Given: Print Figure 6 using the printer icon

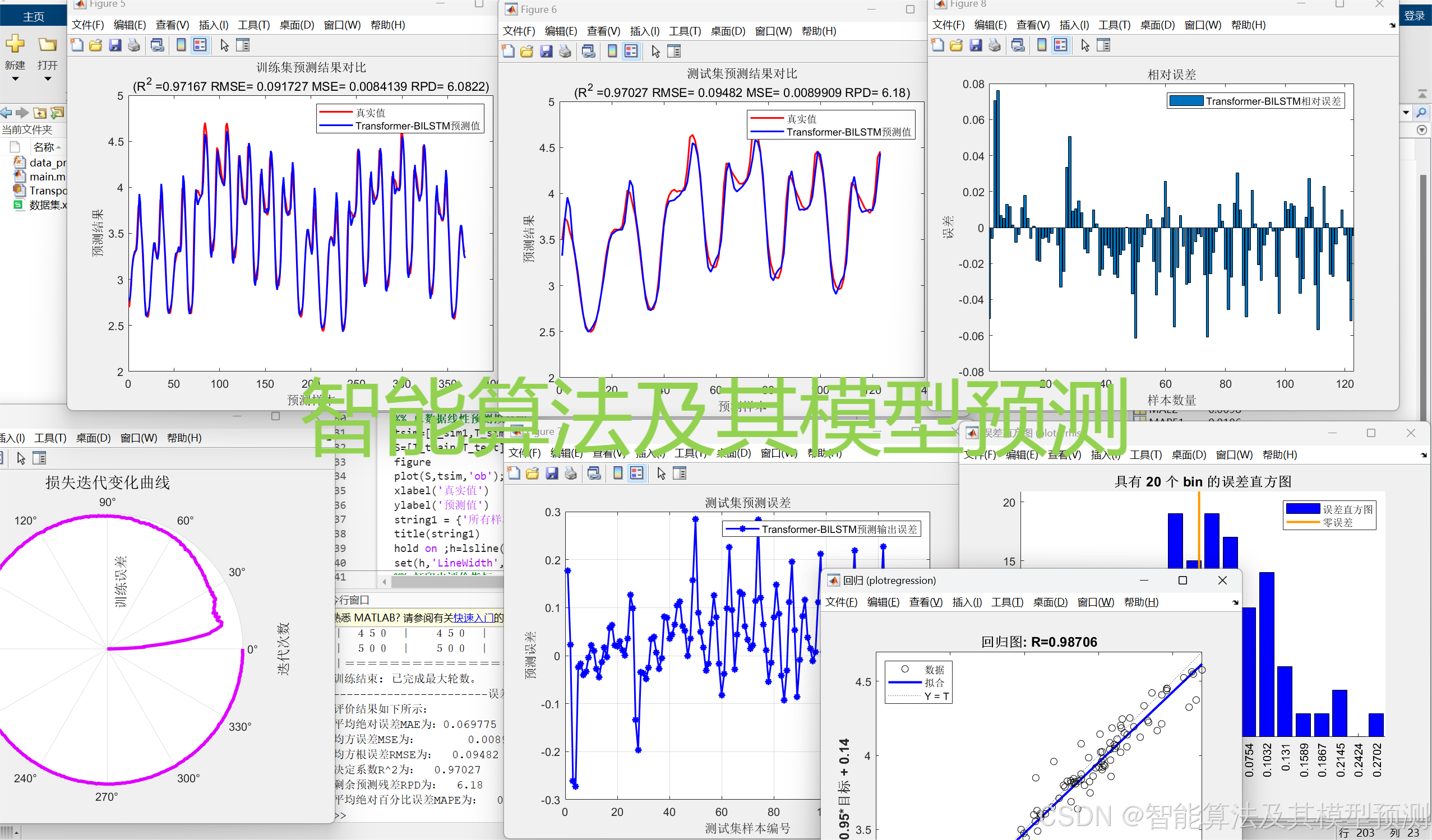Looking at the screenshot, I should [x=565, y=51].
